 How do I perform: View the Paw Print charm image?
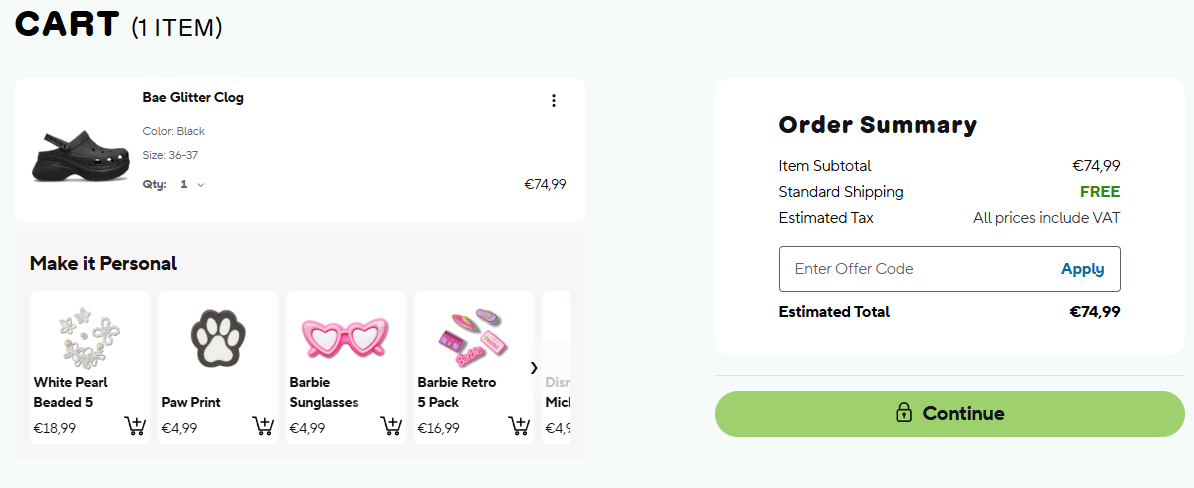click(218, 335)
